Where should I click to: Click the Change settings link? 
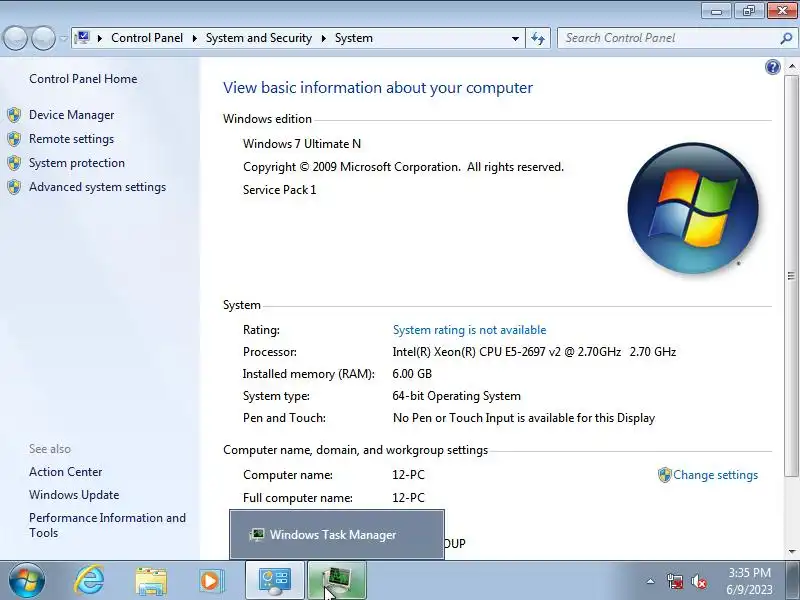point(715,474)
